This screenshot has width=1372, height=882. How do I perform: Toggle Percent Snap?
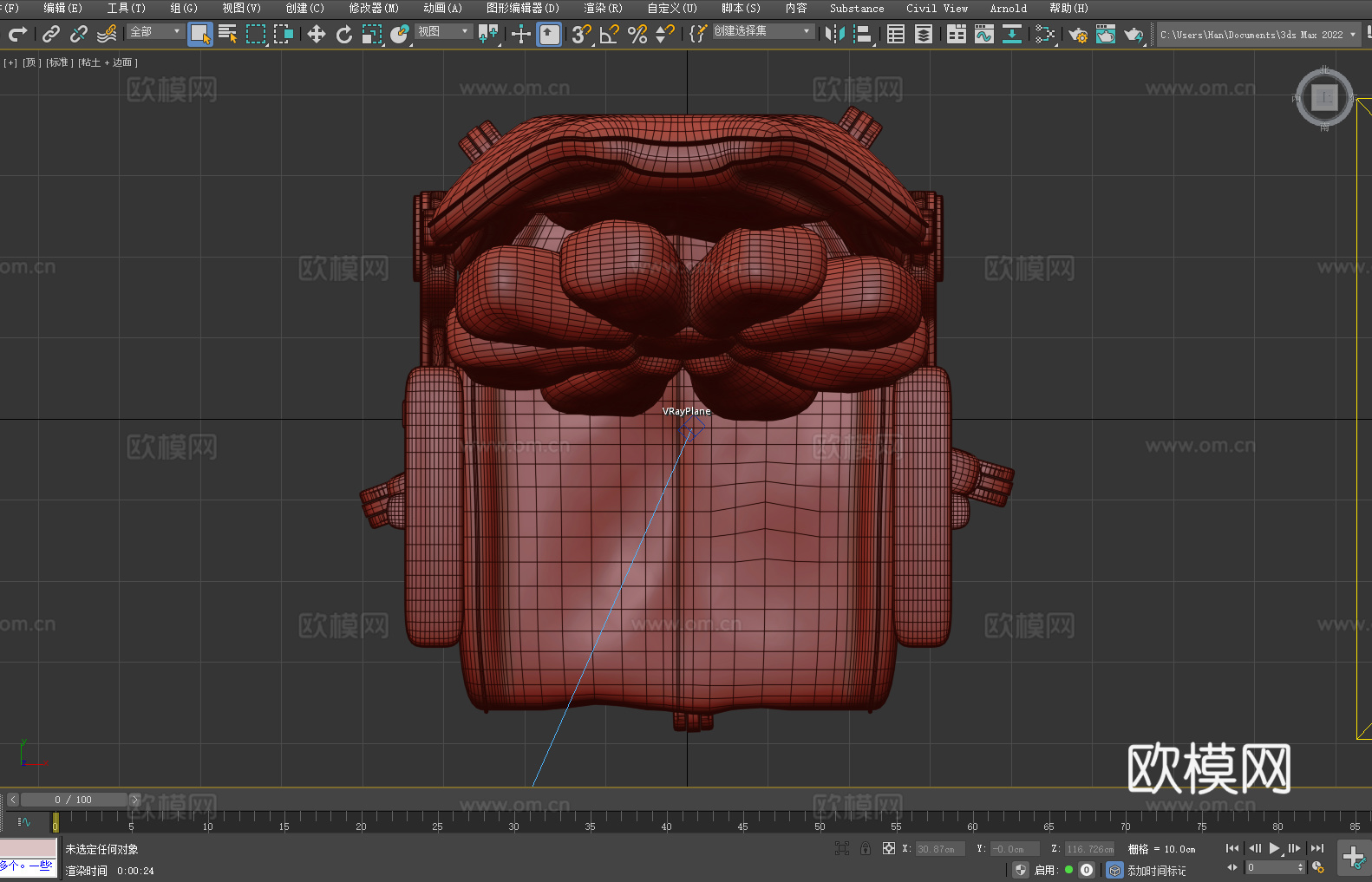637,34
